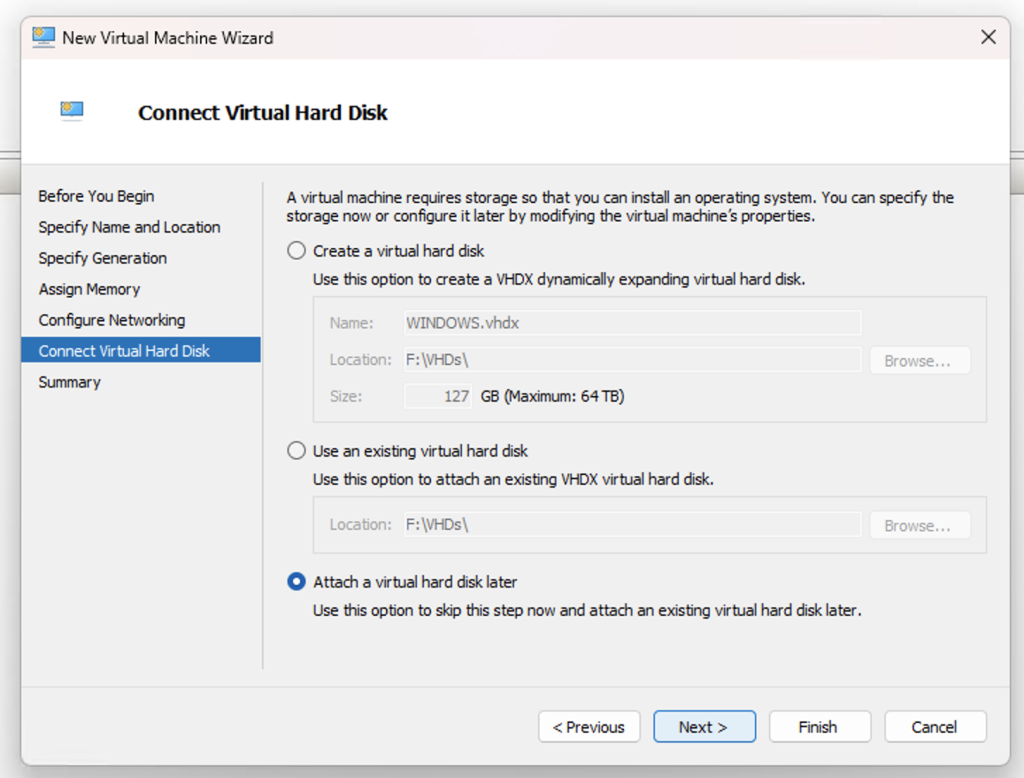Go to the Before You Begin step
Image resolution: width=1024 pixels, height=778 pixels.
click(96, 196)
